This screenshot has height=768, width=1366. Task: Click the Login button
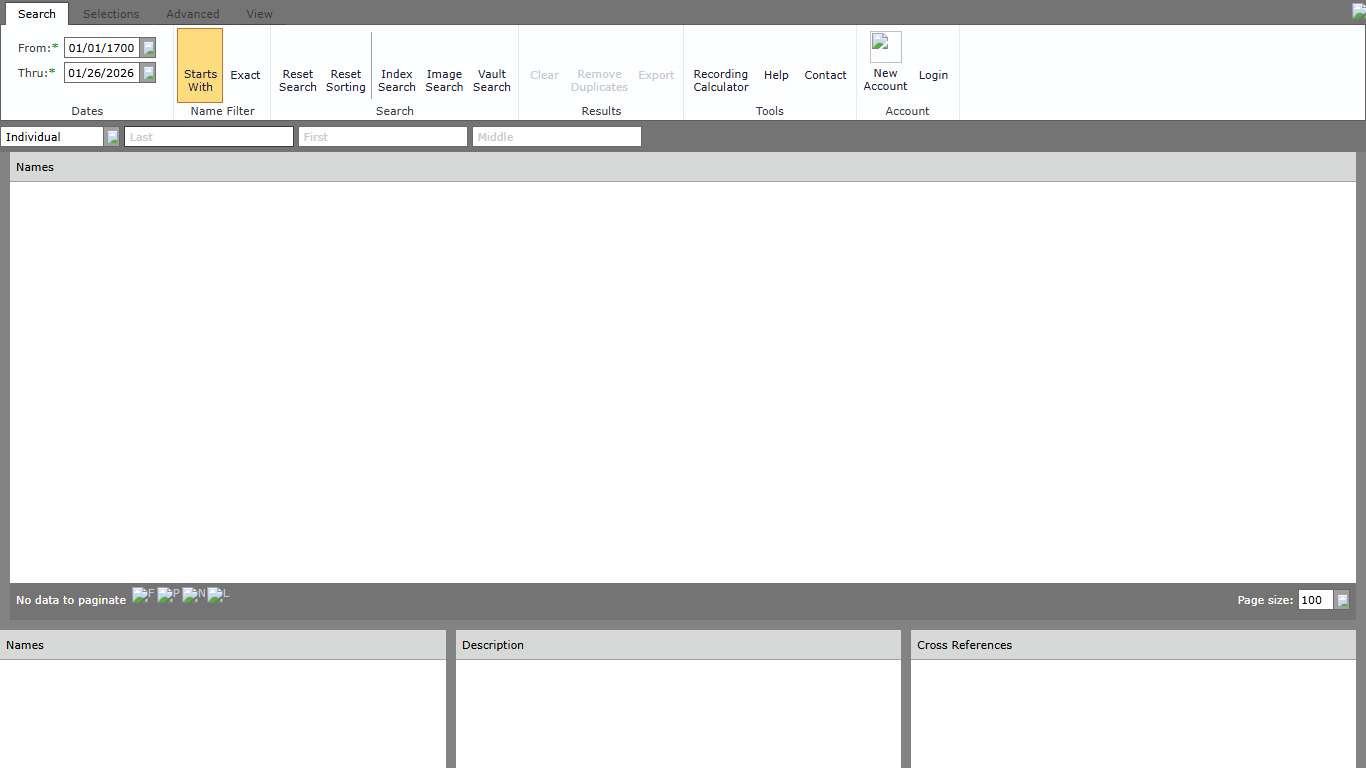pos(933,75)
